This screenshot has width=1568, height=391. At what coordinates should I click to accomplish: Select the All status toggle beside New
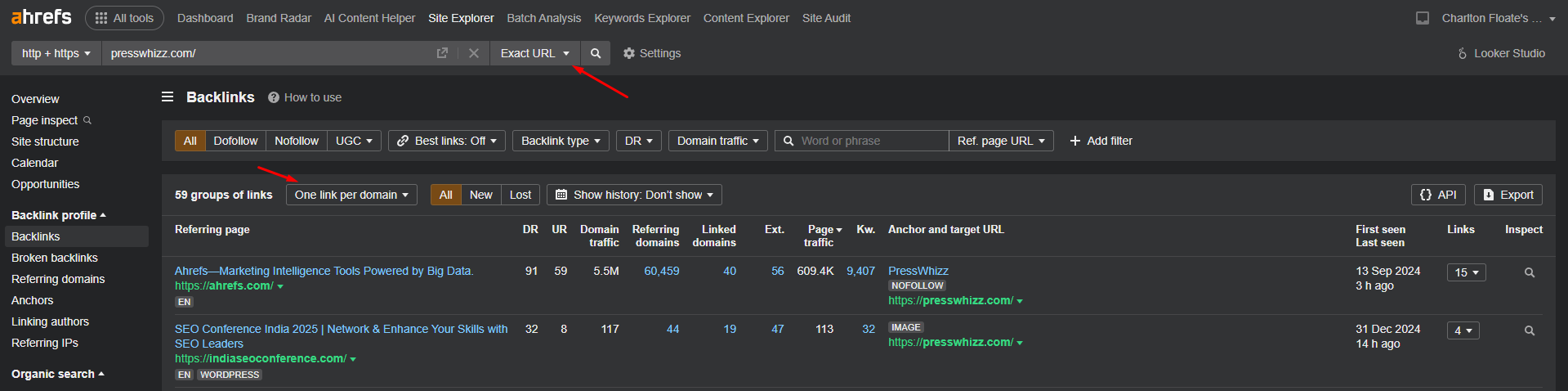click(445, 195)
